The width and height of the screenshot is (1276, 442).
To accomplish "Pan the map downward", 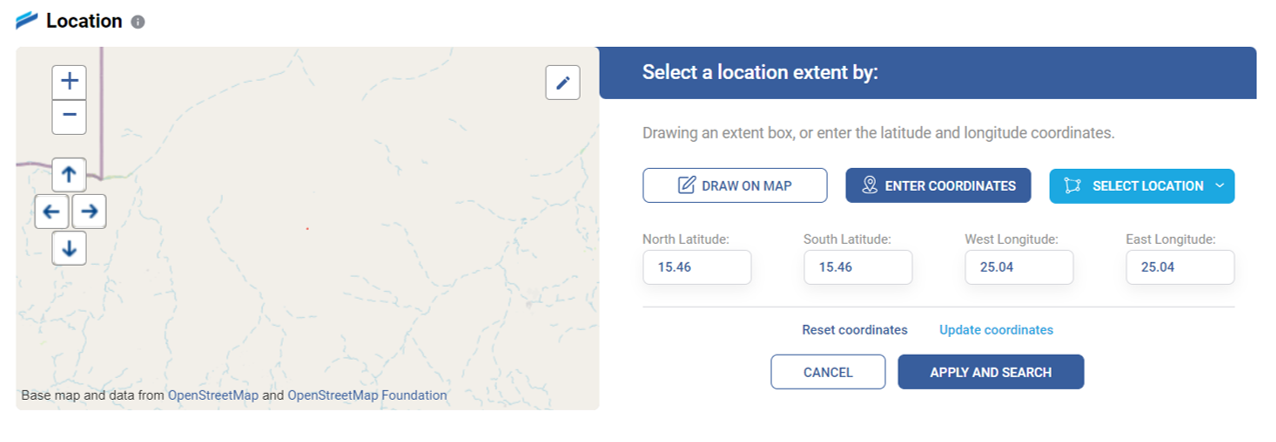I will pyautogui.click(x=69, y=248).
